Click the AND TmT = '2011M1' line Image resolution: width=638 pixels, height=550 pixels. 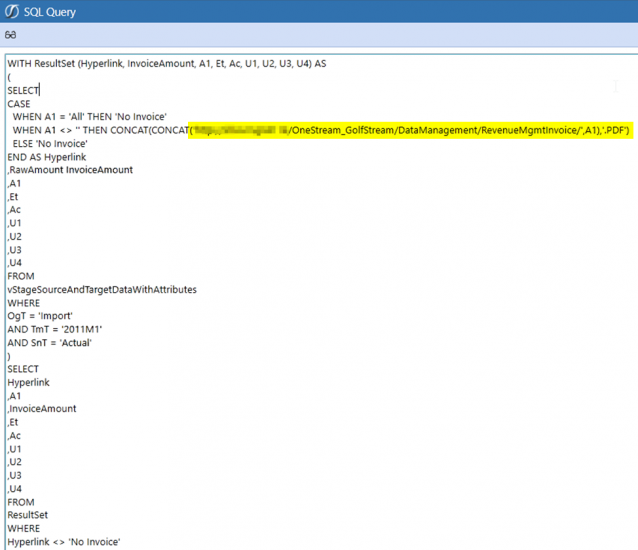point(54,329)
